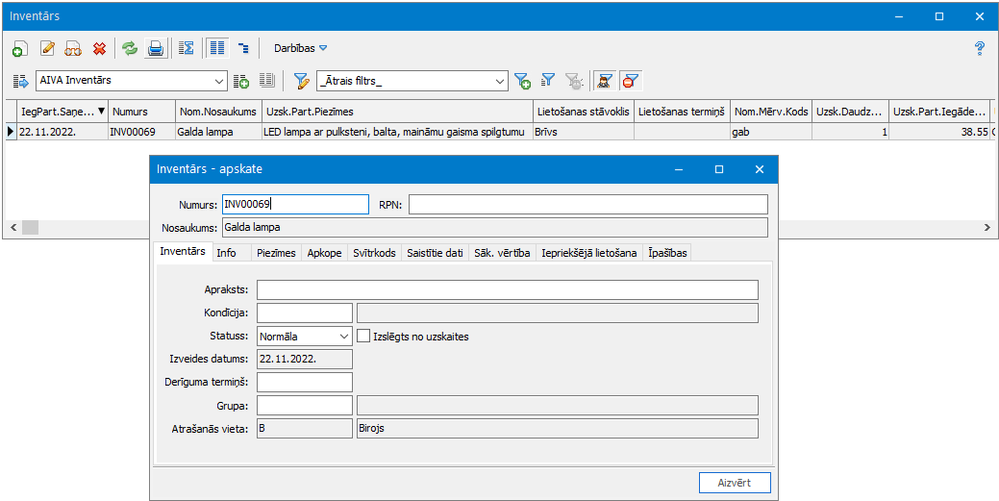The width and height of the screenshot is (999, 501).
Task: Click the edit record pencil icon
Action: (47, 48)
